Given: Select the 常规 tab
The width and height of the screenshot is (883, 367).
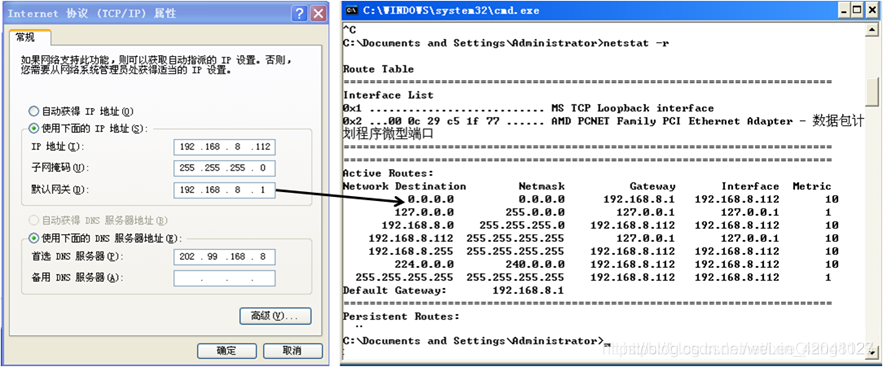Looking at the screenshot, I should [25, 38].
